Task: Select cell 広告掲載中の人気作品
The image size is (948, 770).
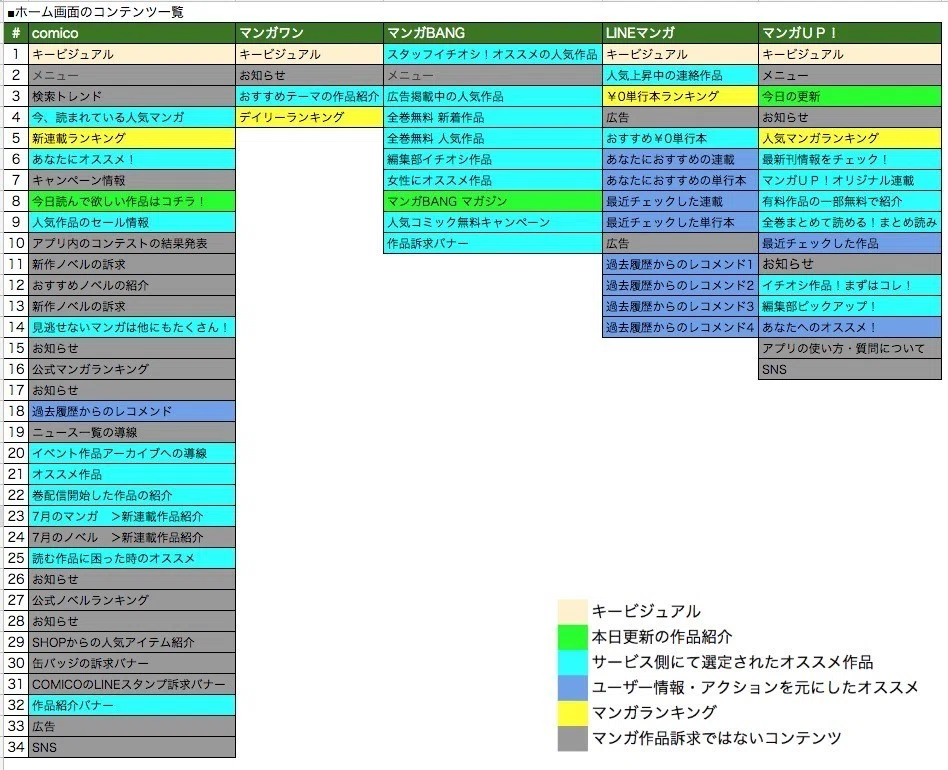Action: pyautogui.click(x=493, y=96)
